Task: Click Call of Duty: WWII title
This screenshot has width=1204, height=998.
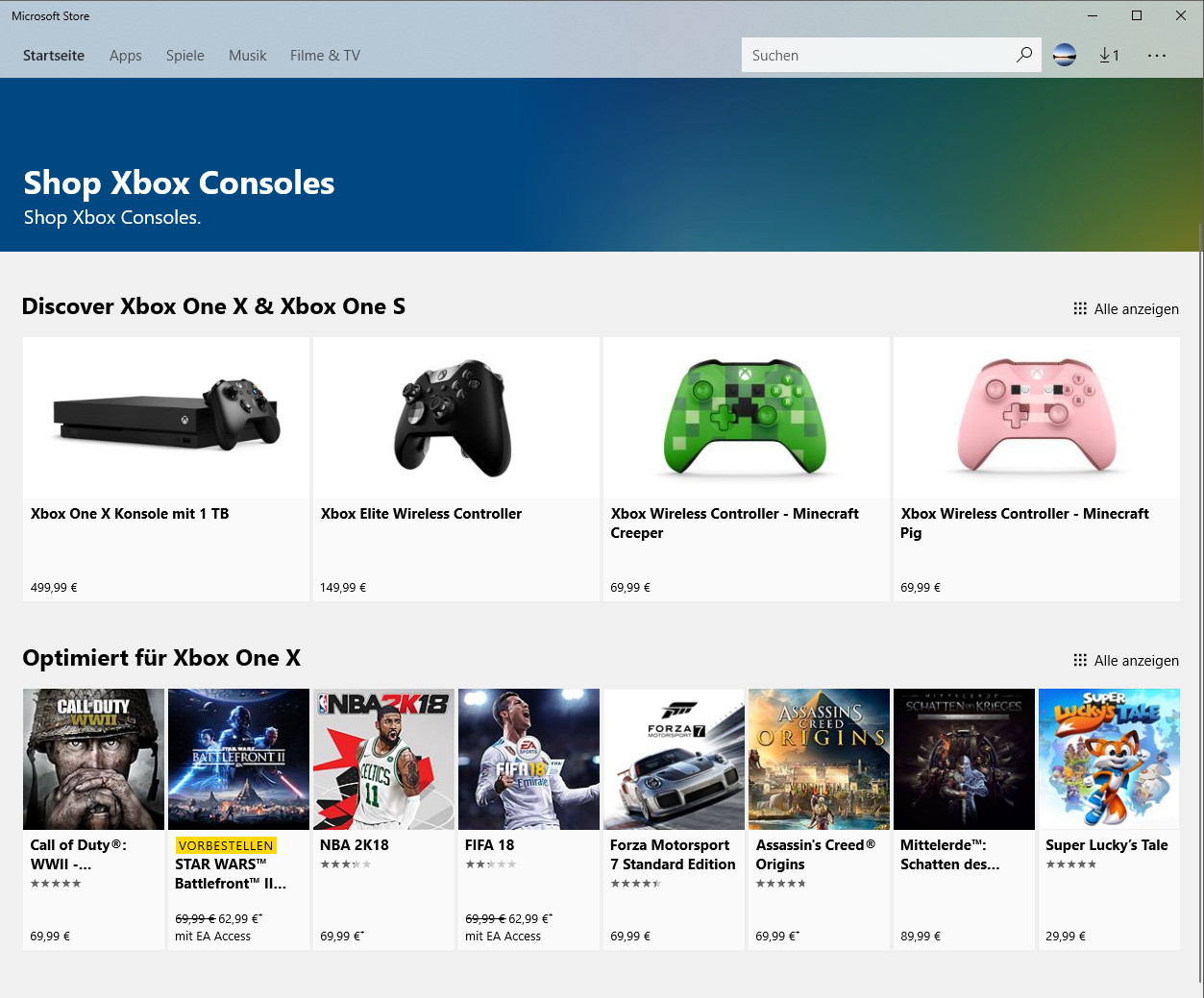Action: pyautogui.click(x=79, y=855)
